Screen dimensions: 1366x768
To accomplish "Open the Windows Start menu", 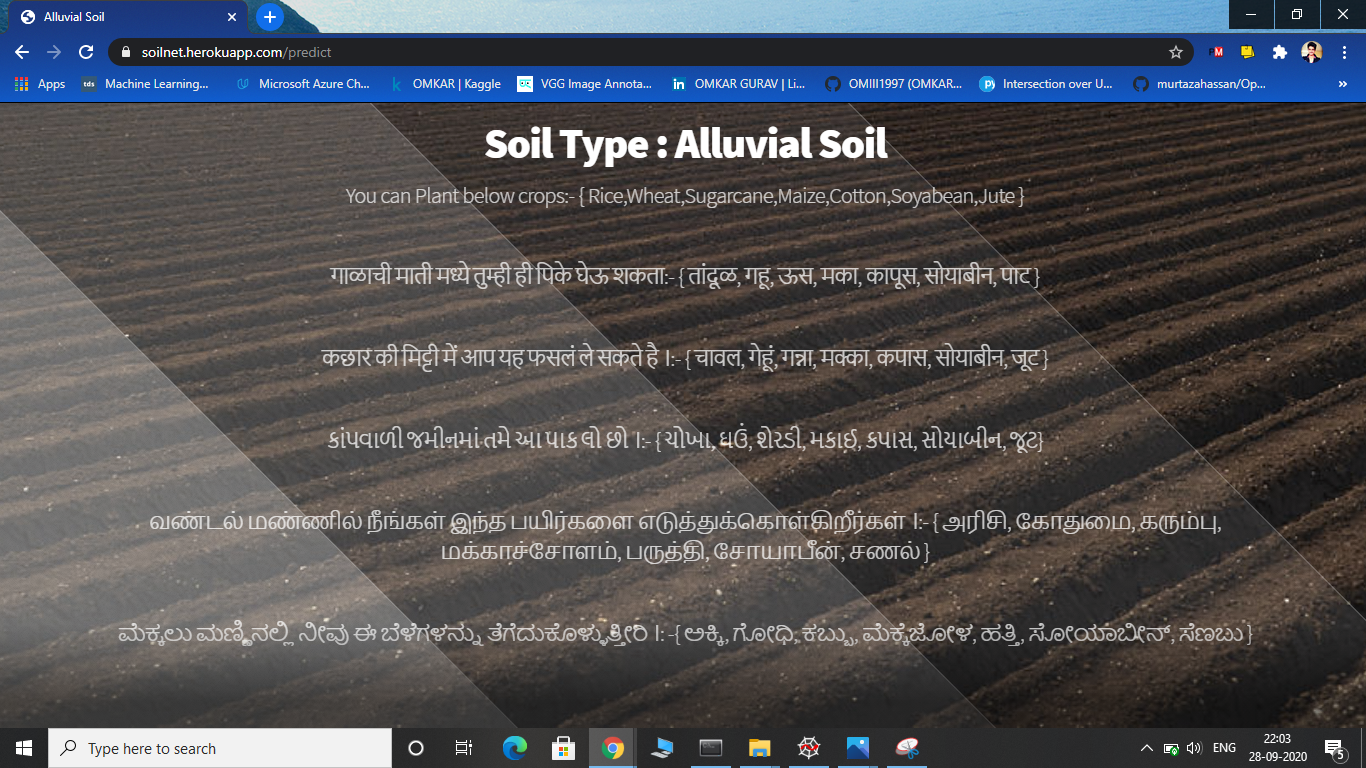I will (24, 748).
